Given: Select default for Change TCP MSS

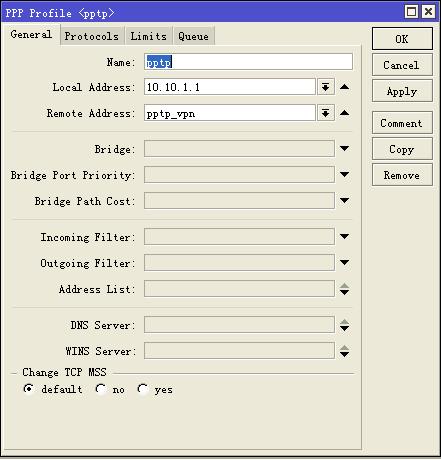Looking at the screenshot, I should pyautogui.click(x=29, y=389).
